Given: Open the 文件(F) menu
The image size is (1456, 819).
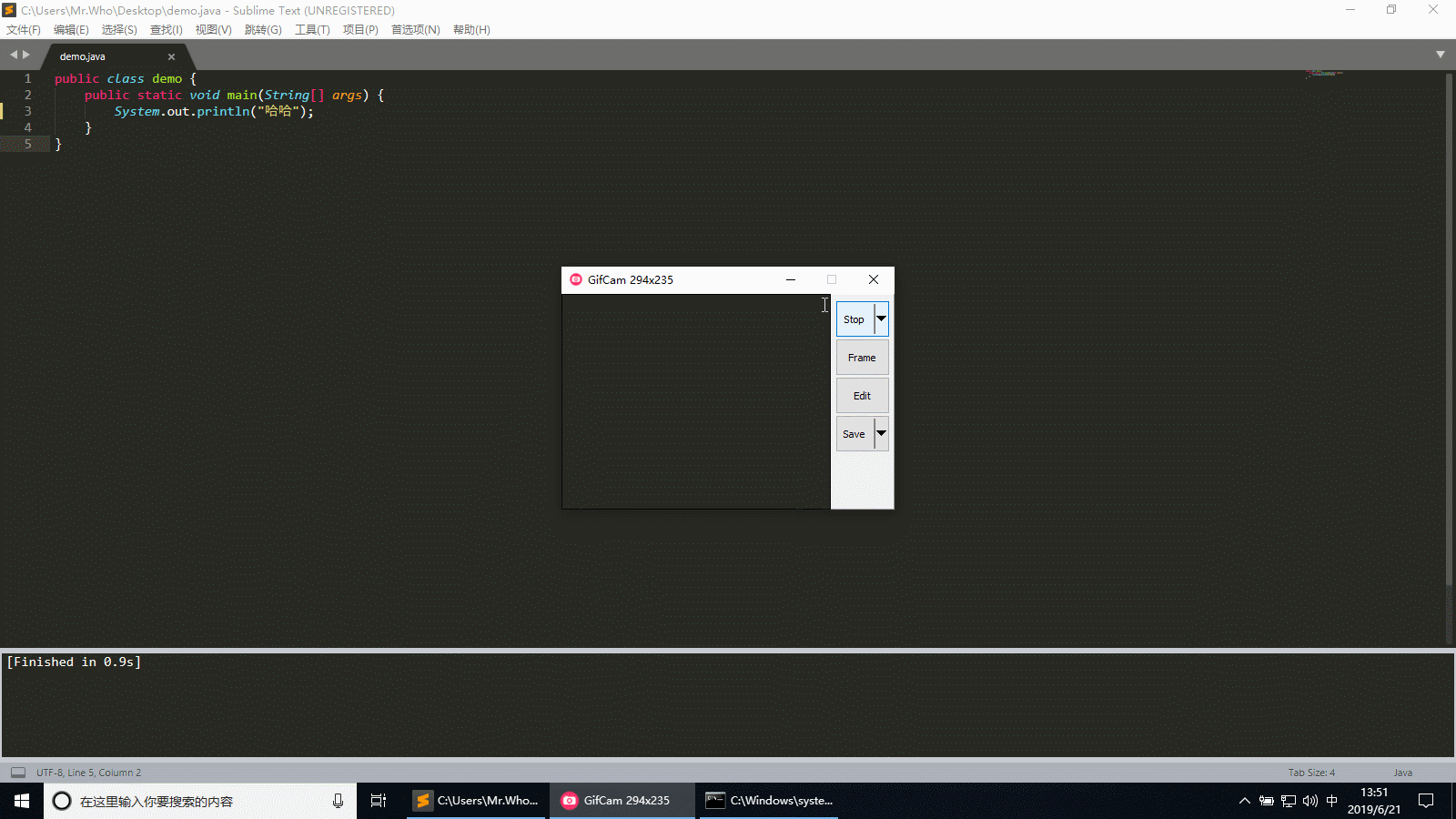Looking at the screenshot, I should [x=24, y=30].
